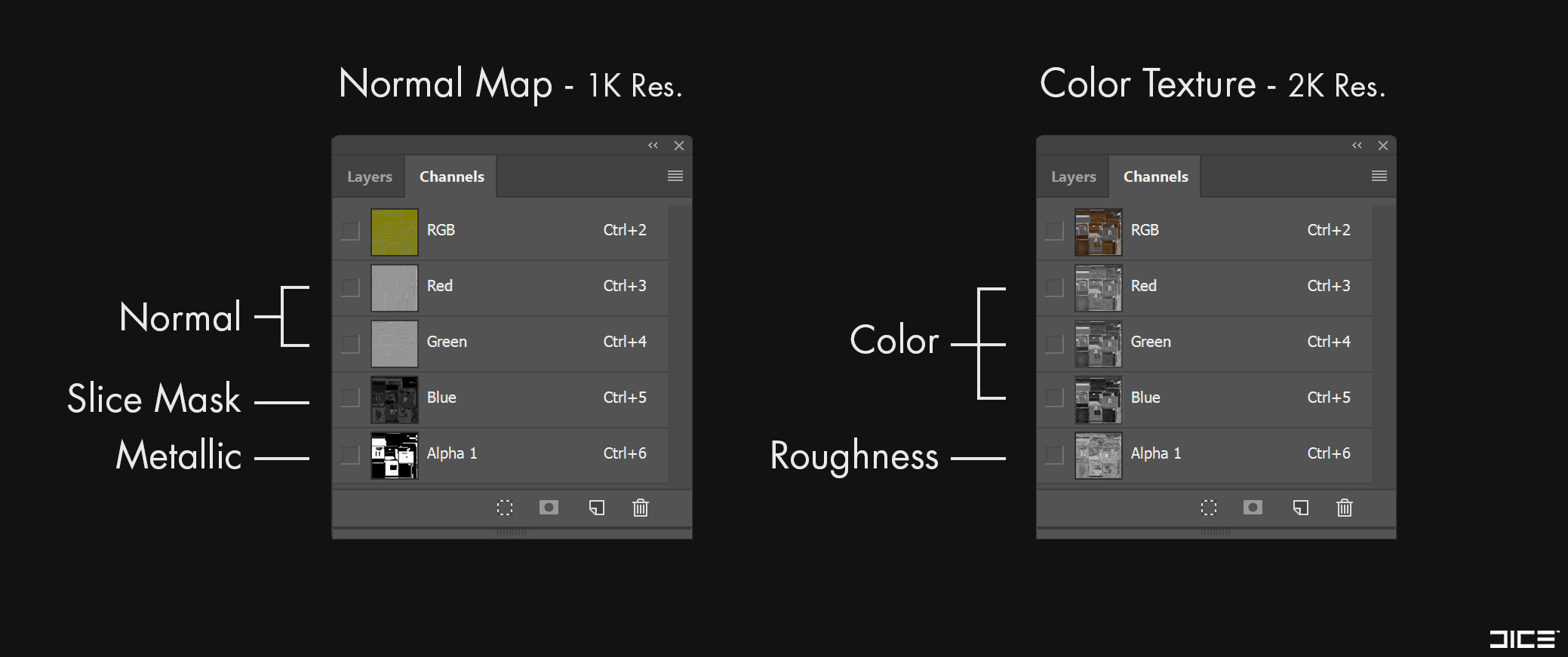Create new channel in Color Texture panel
This screenshot has width=1568, height=657.
pyautogui.click(x=1301, y=508)
